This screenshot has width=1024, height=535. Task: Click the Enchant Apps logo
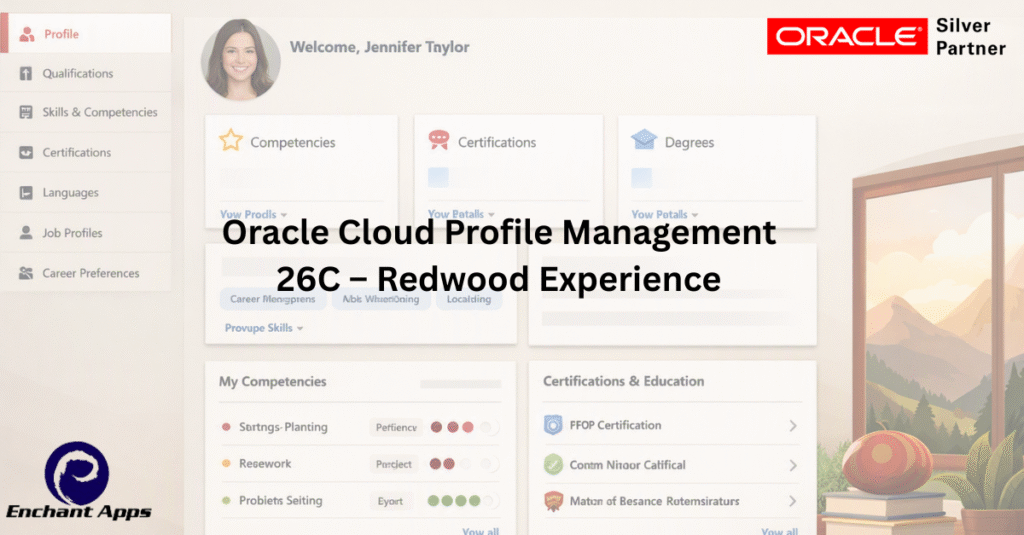pyautogui.click(x=78, y=481)
